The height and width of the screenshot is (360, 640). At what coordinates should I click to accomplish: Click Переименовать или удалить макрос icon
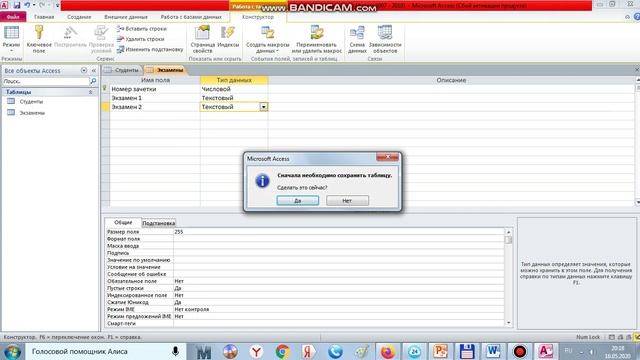[x=316, y=40]
